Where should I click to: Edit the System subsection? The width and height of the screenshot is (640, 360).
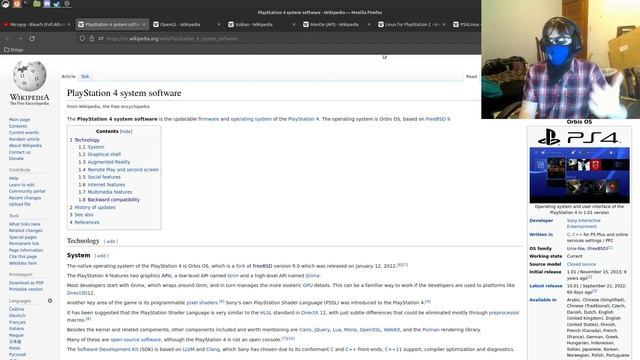[101, 256]
